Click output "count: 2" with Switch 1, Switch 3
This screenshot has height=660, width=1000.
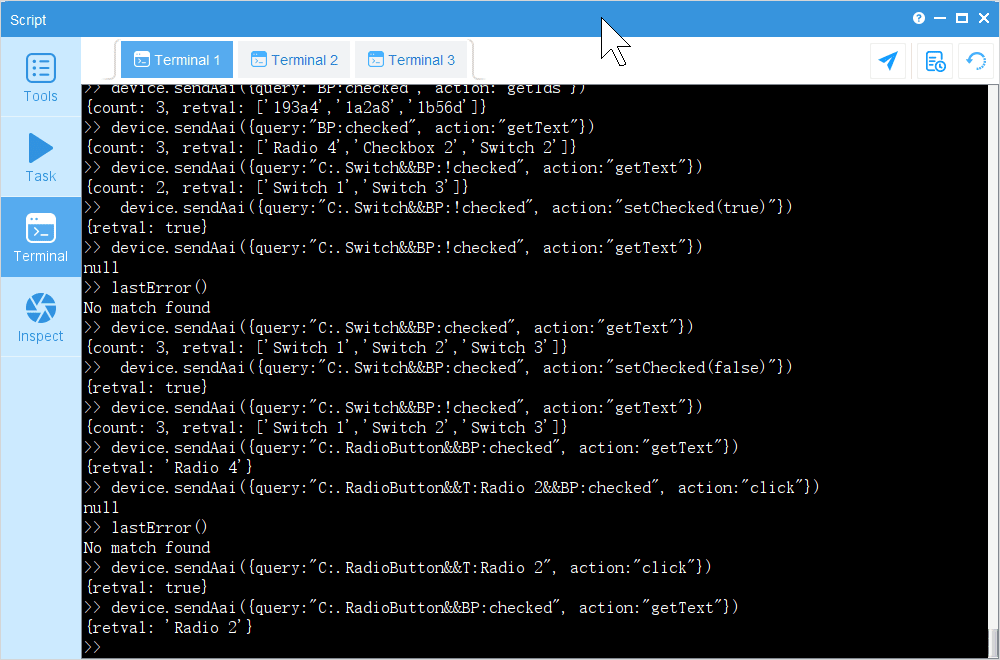tap(277, 187)
